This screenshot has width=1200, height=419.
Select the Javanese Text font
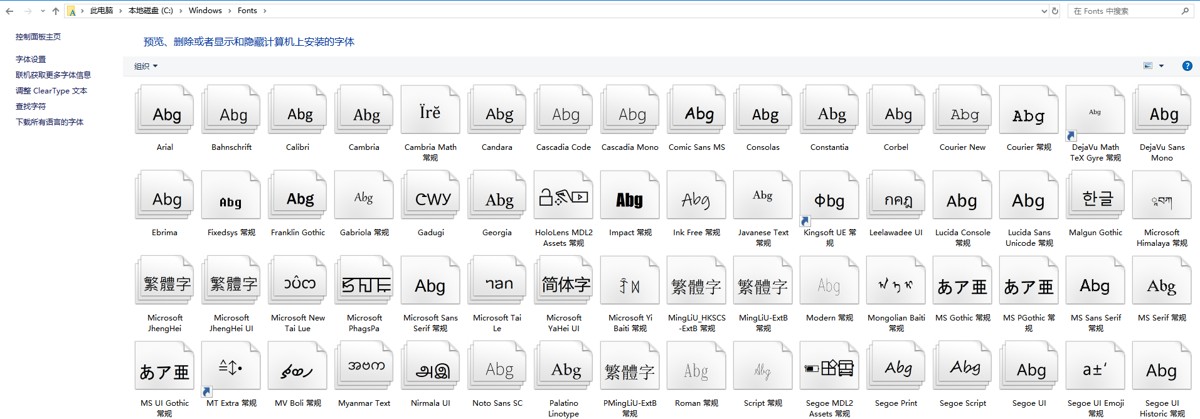pos(763,196)
